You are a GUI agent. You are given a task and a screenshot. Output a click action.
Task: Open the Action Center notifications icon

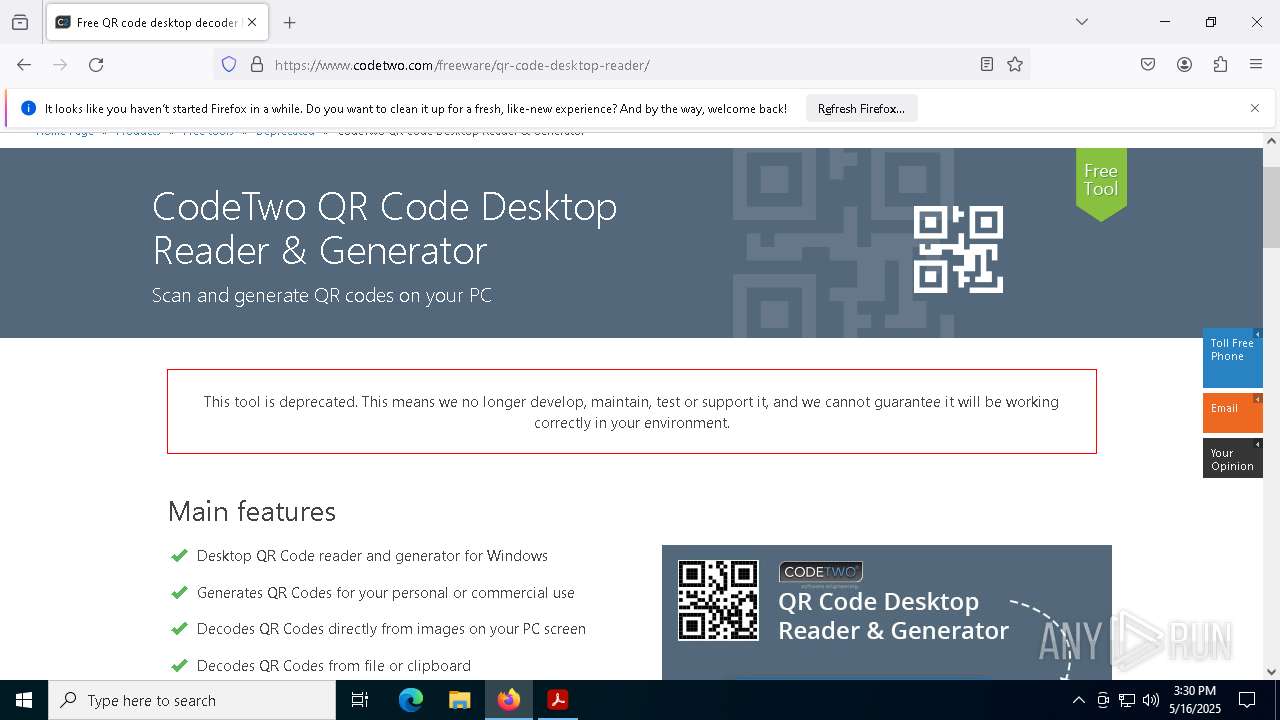point(1247,700)
